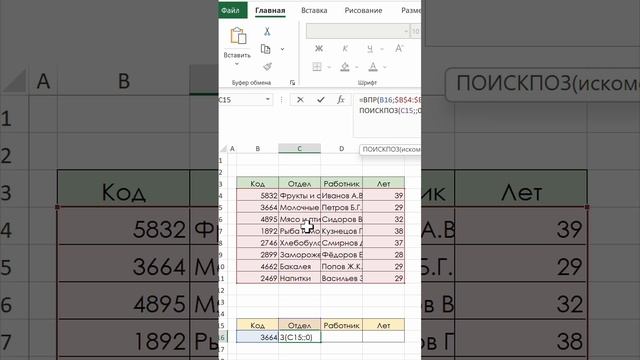Click editing cell showing З(C15;;0)
The height and width of the screenshot is (360, 640).
pos(300,337)
